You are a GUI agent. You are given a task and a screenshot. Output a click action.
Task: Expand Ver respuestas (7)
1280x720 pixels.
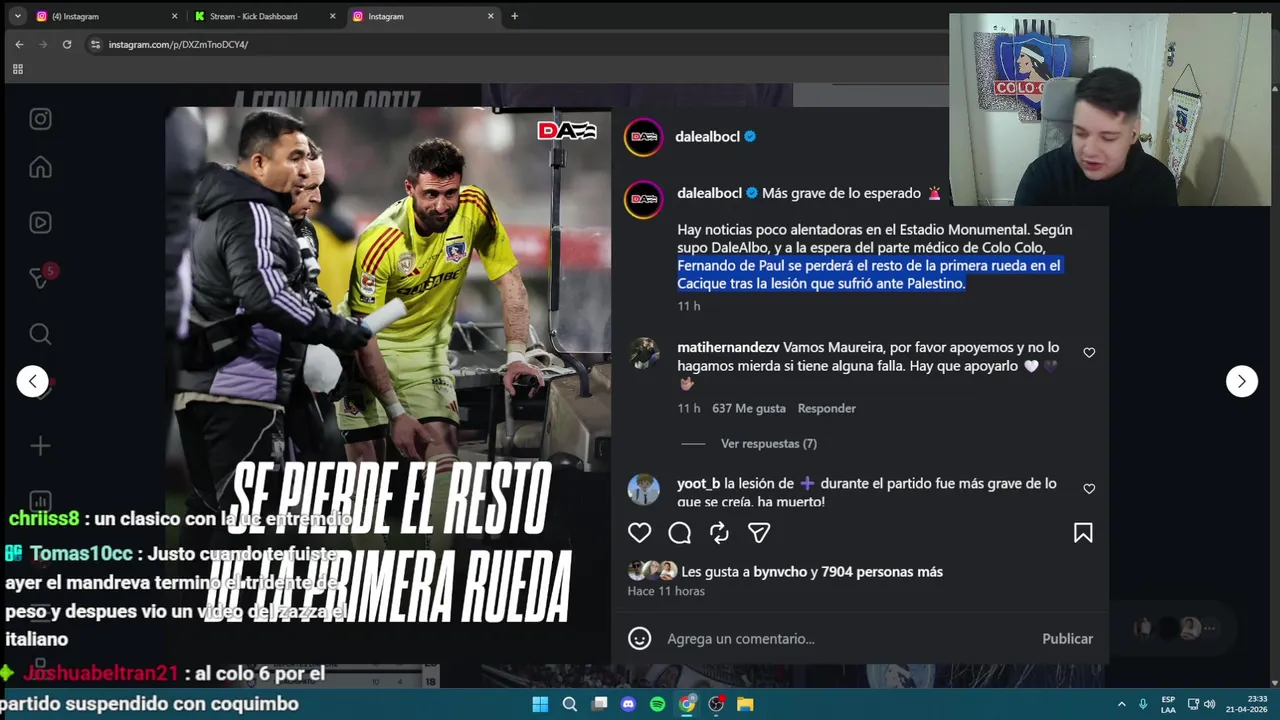tap(768, 444)
